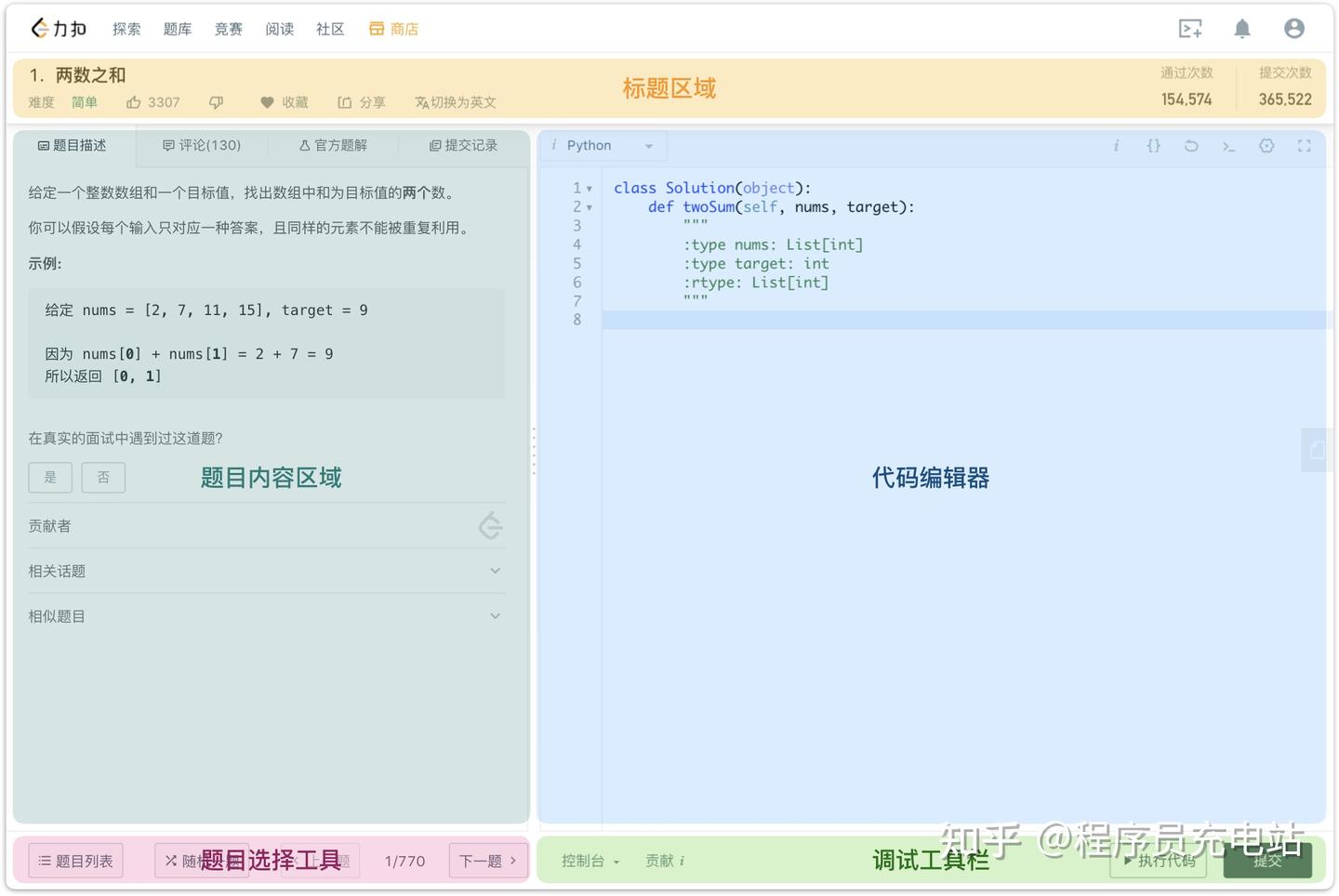Click the info icon in the editor toolbar

point(1116,146)
